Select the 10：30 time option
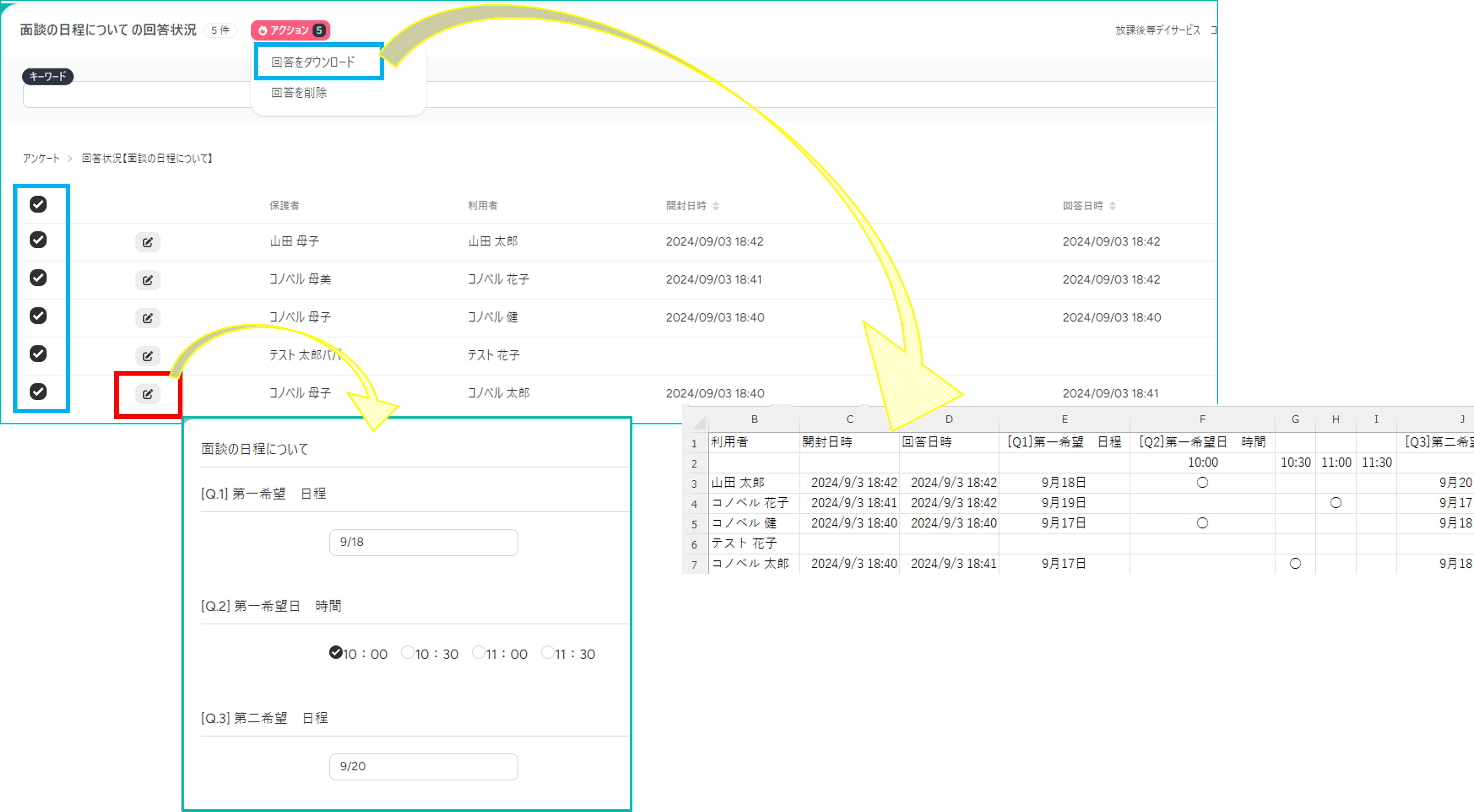Image resolution: width=1474 pixels, height=812 pixels. 407,652
